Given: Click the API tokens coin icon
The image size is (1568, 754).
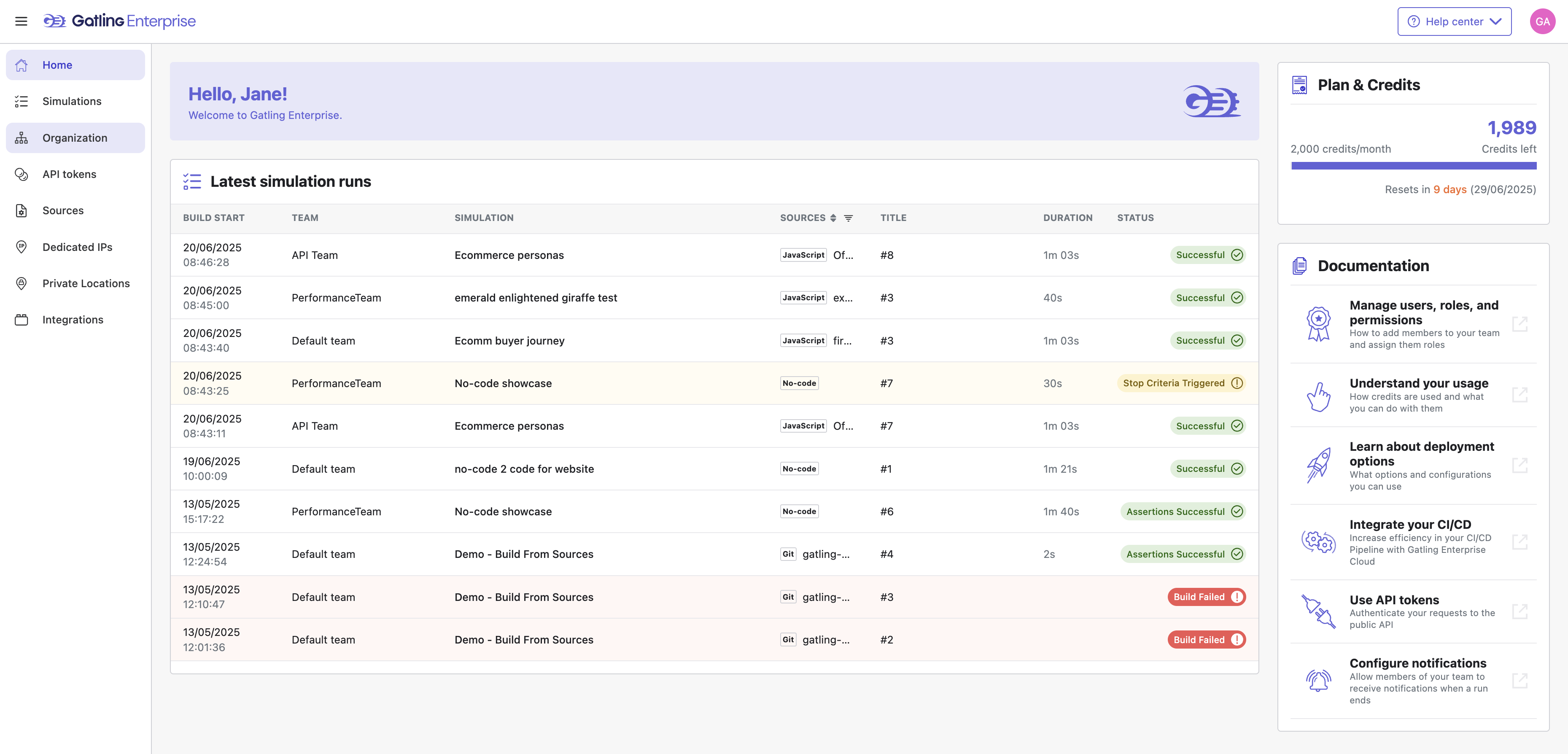Looking at the screenshot, I should click(x=22, y=175).
